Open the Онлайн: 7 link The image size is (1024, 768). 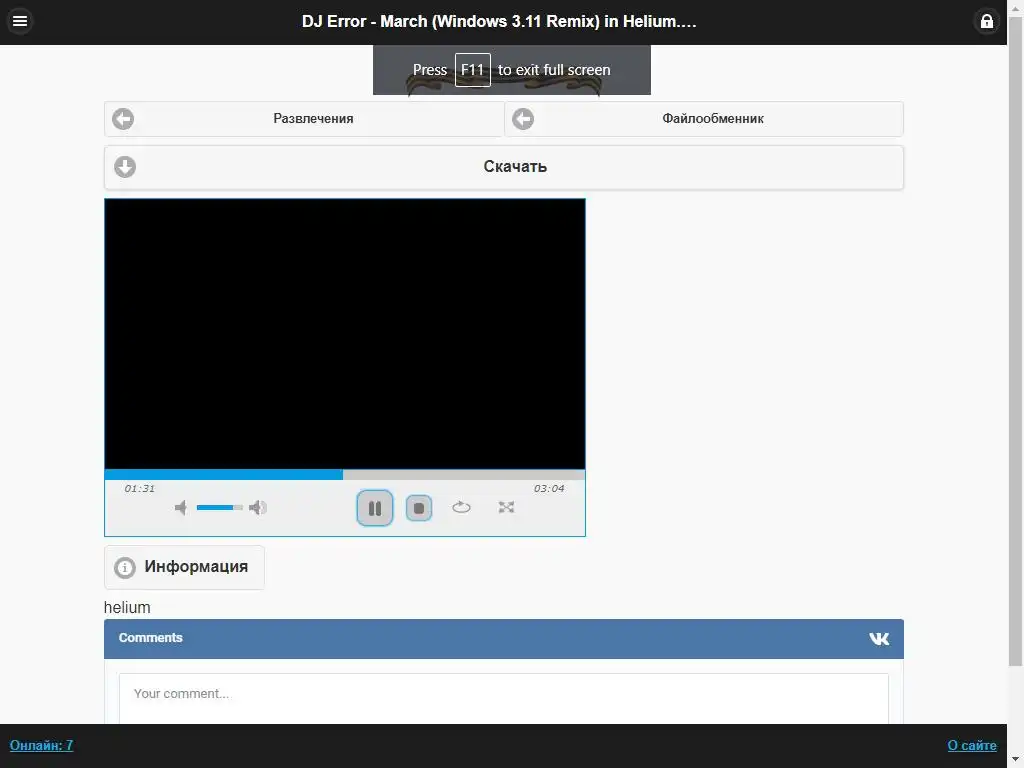coord(41,745)
